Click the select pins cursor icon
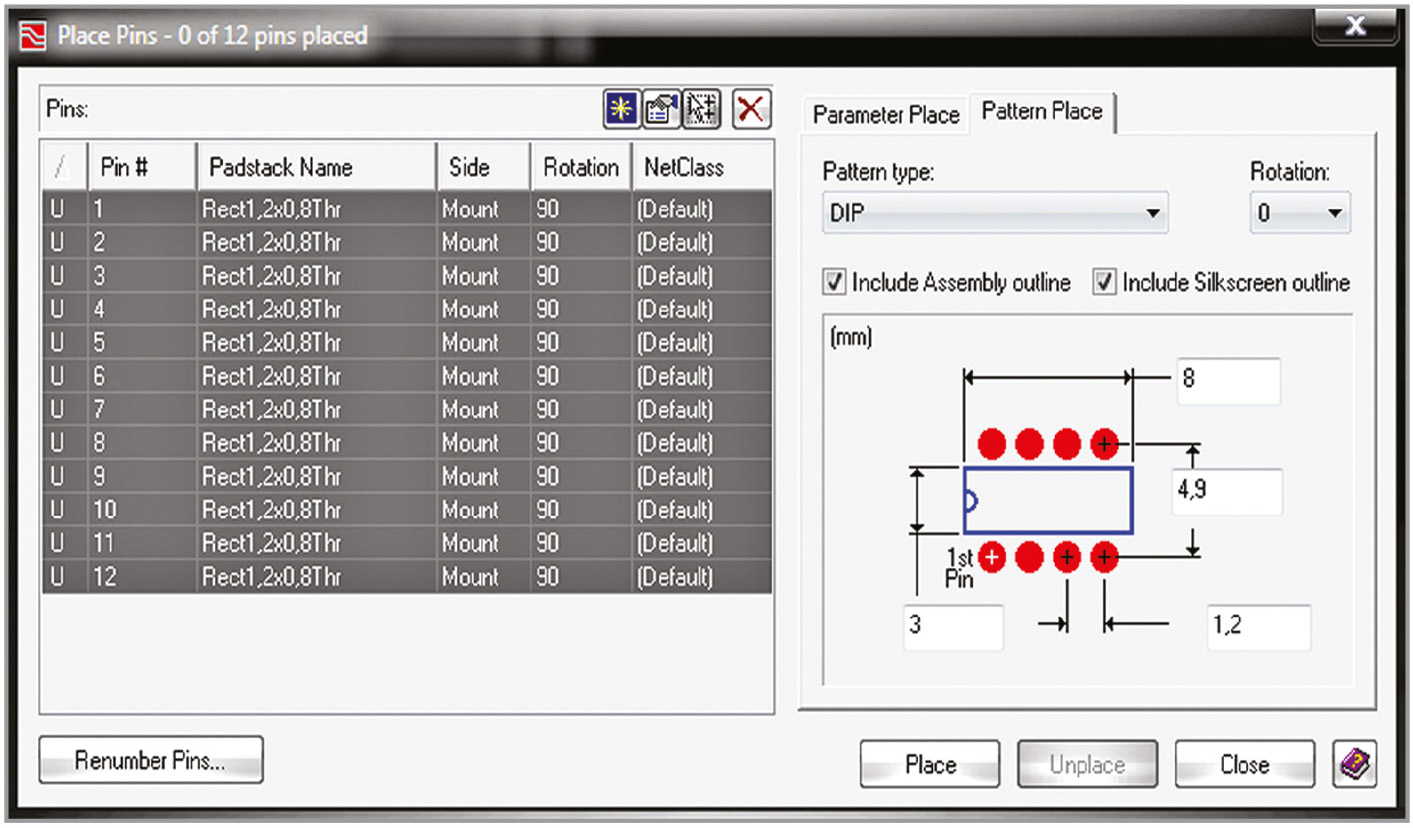 (702, 110)
